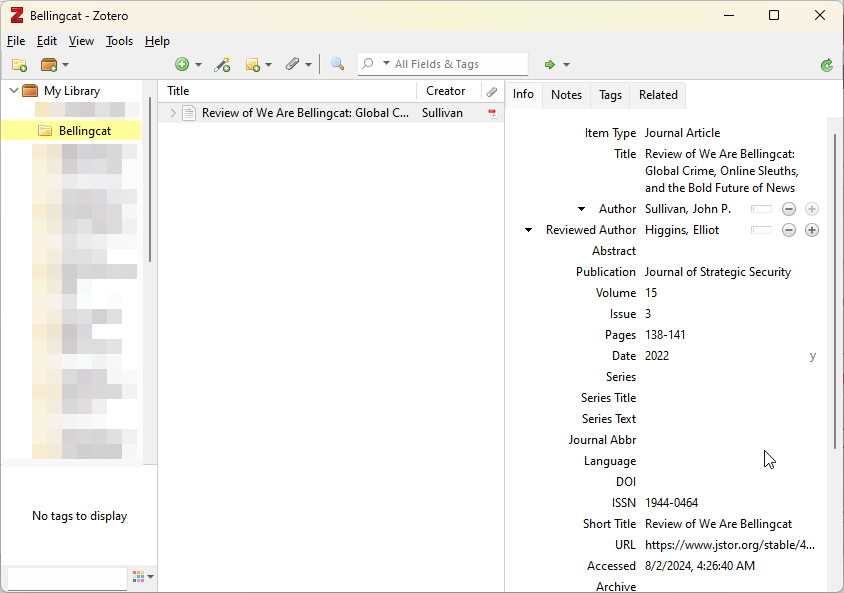Viewport: 844px width, 593px height.
Task: Click the Sullivan, John P. author name
Action: tap(688, 209)
